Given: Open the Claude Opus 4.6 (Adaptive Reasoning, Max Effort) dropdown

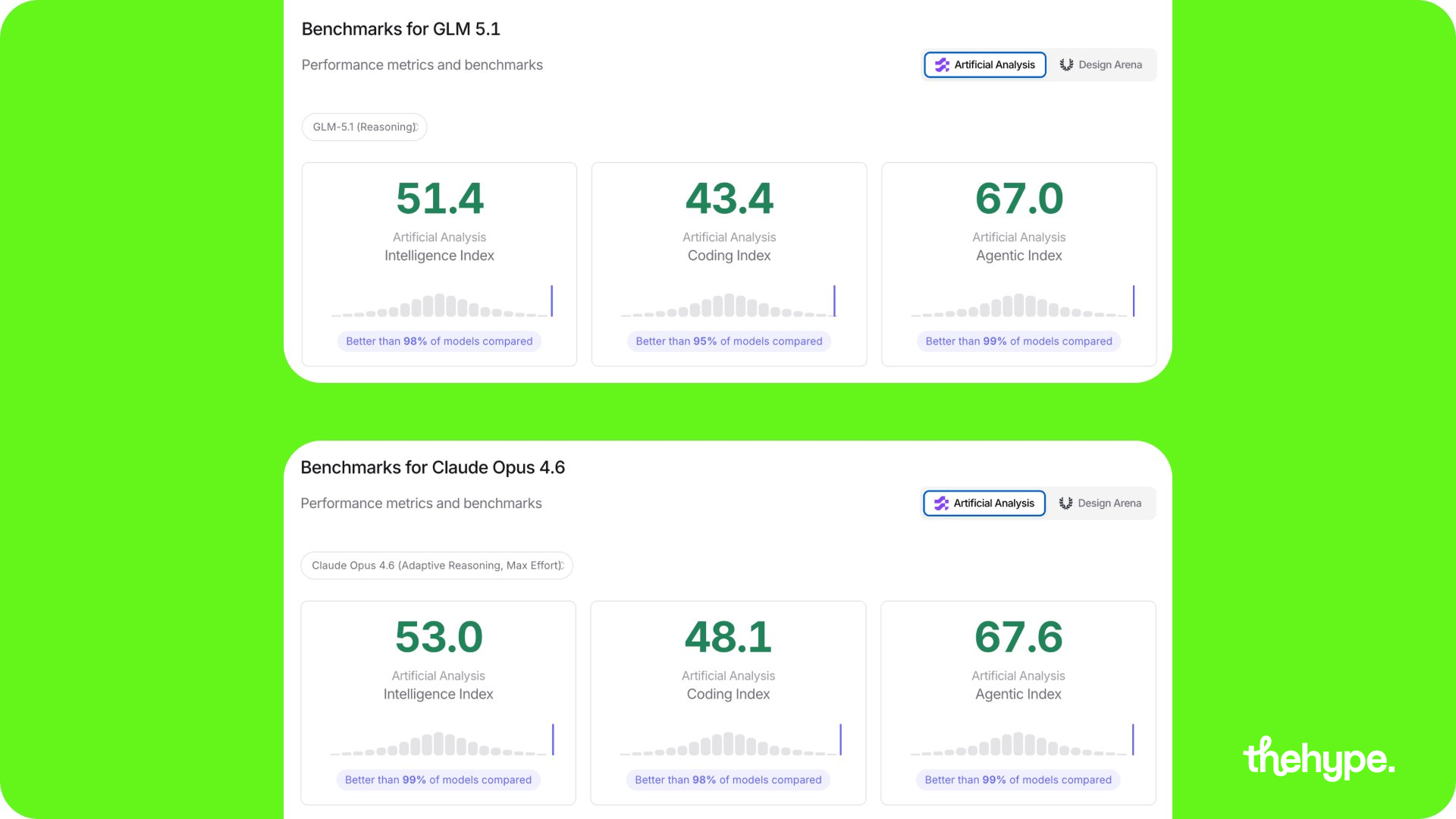Looking at the screenshot, I should click(437, 565).
